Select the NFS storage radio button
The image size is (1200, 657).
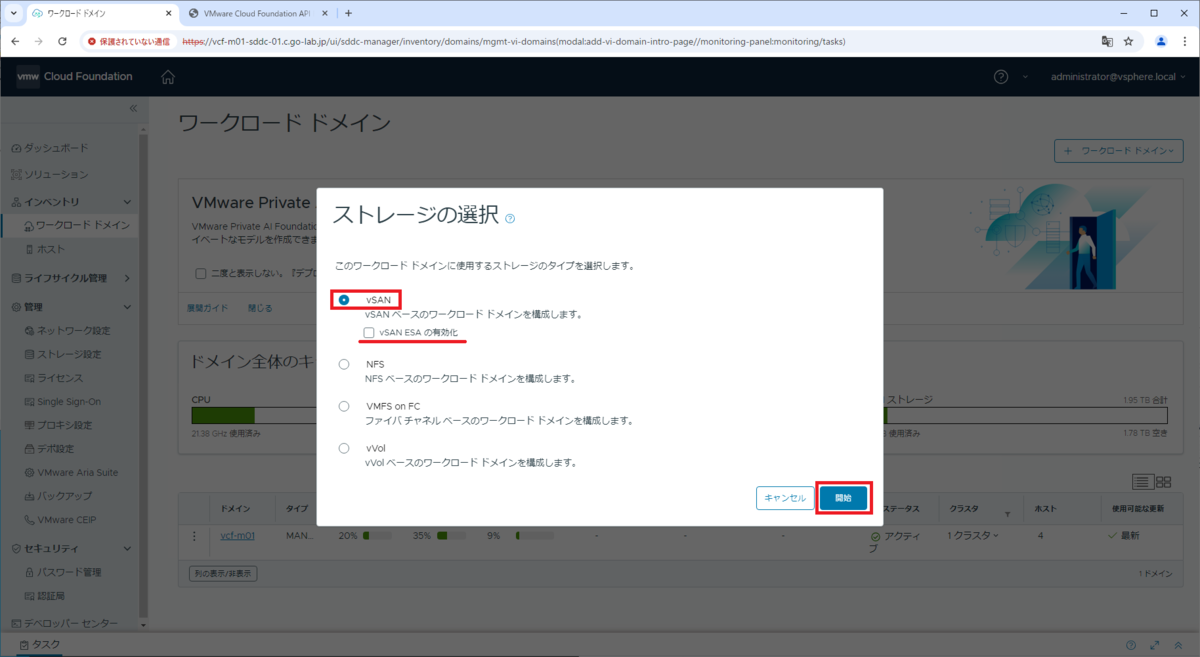tap(344, 364)
